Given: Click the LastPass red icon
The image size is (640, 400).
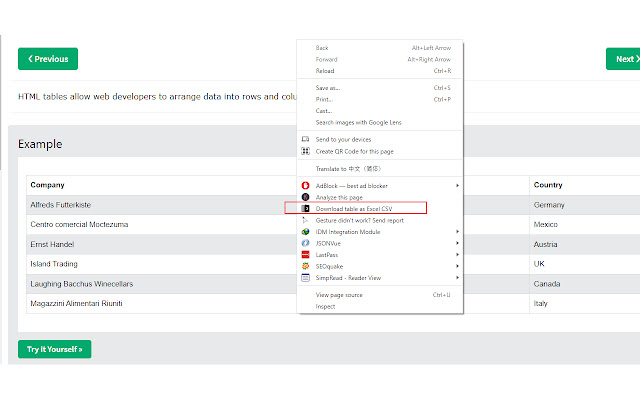Looking at the screenshot, I should coord(305,255).
